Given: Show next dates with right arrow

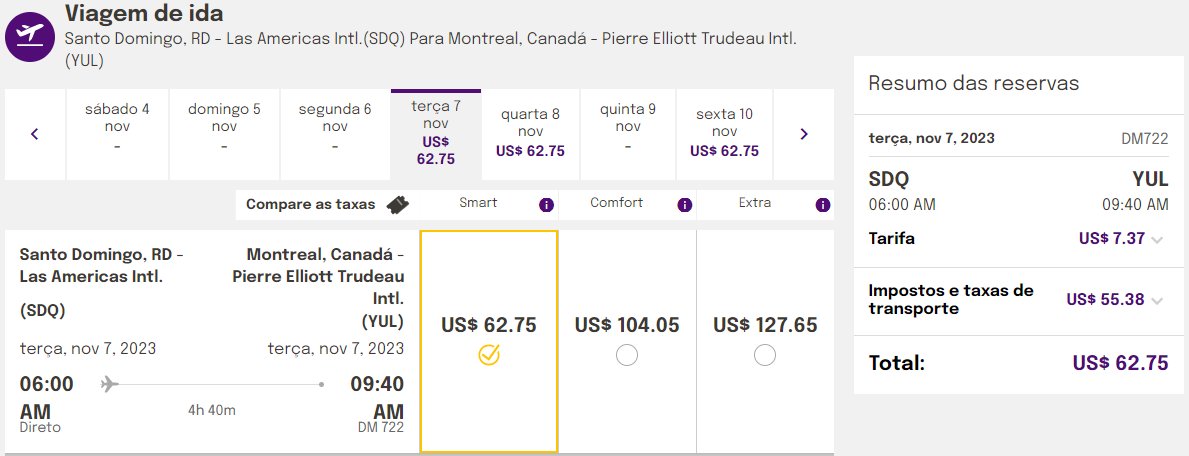Looking at the screenshot, I should [804, 134].
